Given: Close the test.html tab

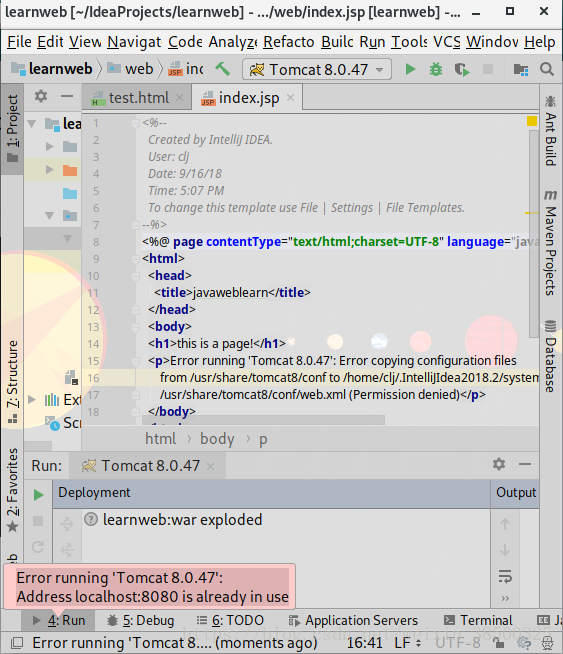Looking at the screenshot, I should tap(179, 98).
